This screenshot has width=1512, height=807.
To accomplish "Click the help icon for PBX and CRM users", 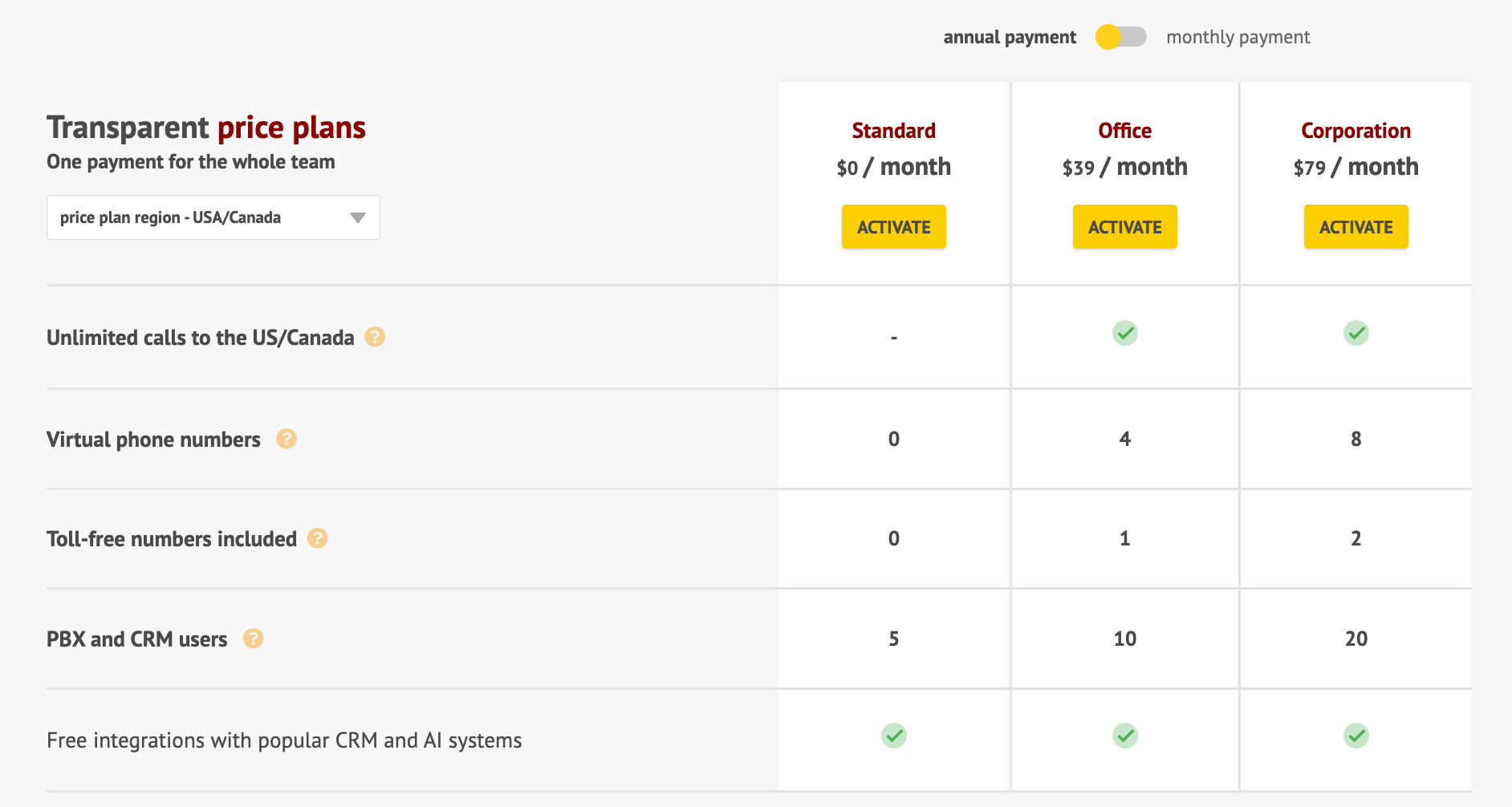I will [254, 639].
